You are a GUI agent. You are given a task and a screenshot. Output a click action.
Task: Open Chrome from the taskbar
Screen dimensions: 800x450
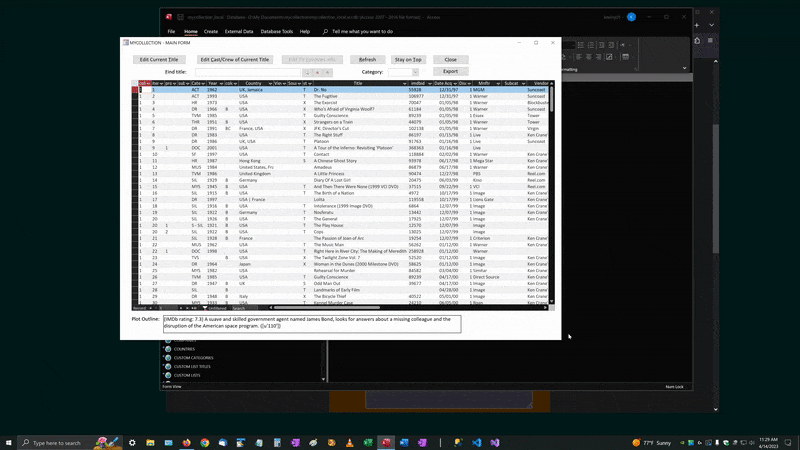tap(205, 442)
